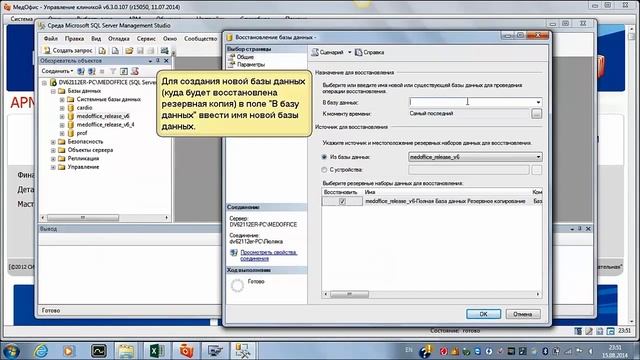This screenshot has height=360, width=640.
Task: Click the Просмотреть свойства соединения link
Action: point(269,256)
